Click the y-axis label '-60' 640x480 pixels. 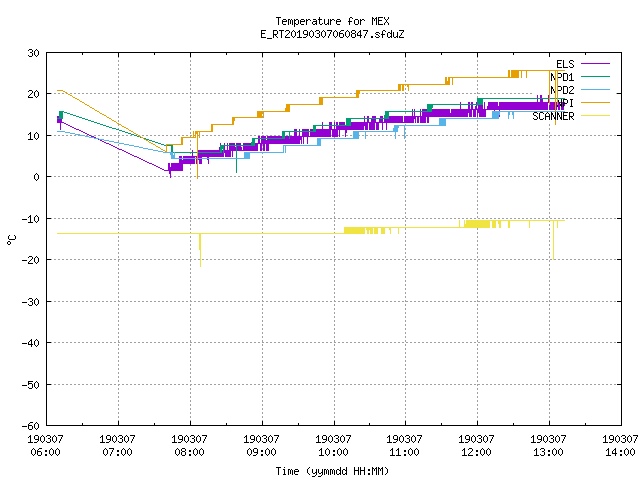pos(30,426)
